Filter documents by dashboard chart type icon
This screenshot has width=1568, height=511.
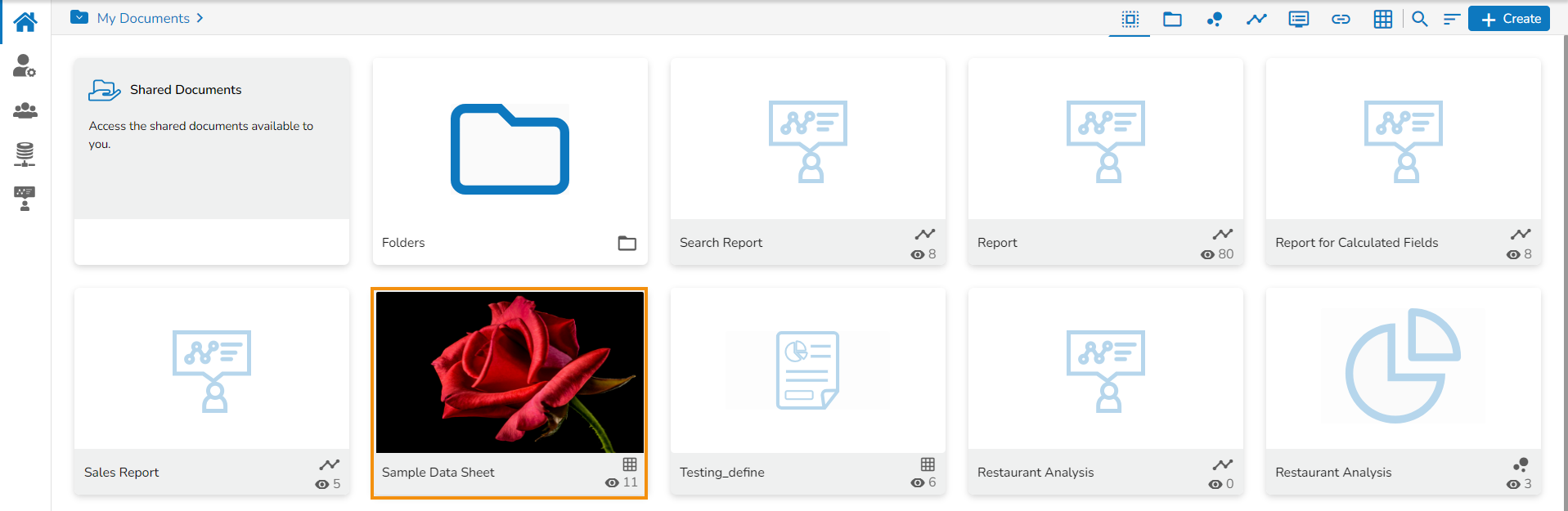pyautogui.click(x=1215, y=19)
